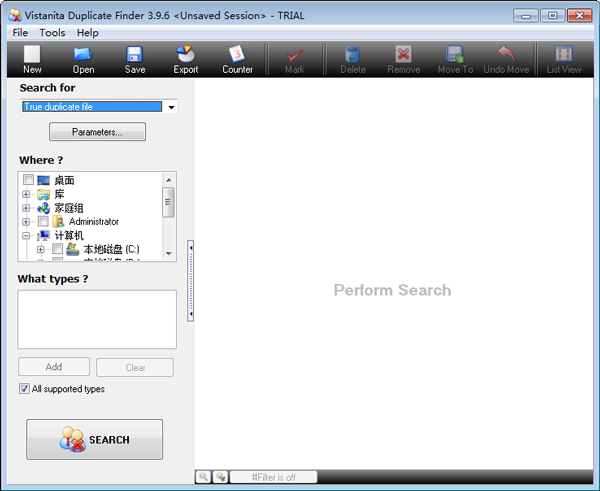Image resolution: width=600 pixels, height=491 pixels.
Task: Click the Administrator user icon
Action: pos(58,221)
